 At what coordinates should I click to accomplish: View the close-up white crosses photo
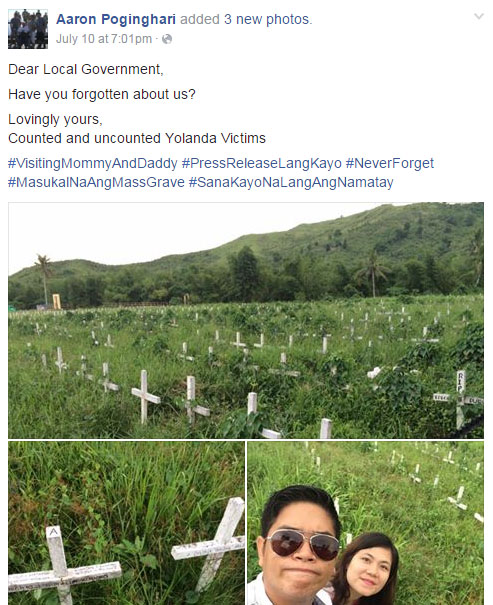[x=126, y=523]
